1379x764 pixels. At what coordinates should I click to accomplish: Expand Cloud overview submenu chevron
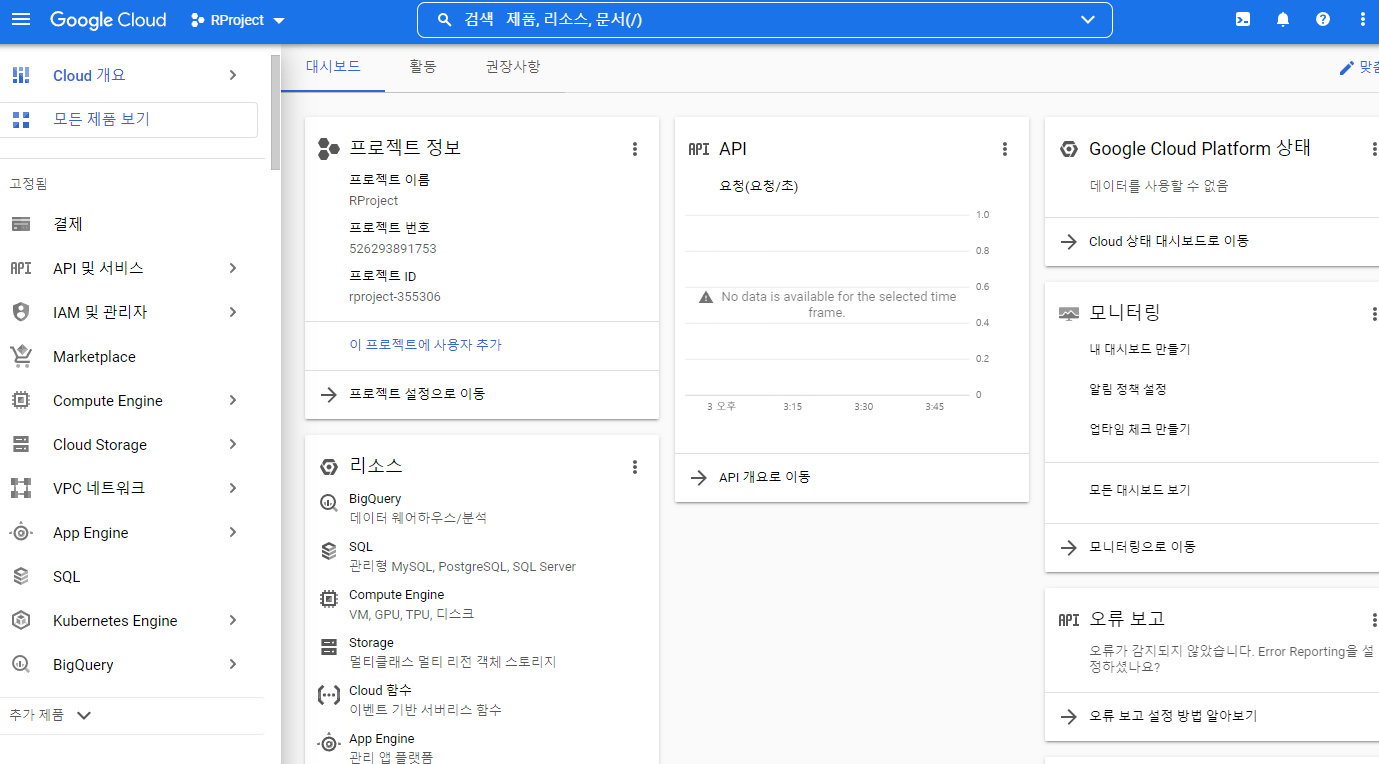click(232, 75)
